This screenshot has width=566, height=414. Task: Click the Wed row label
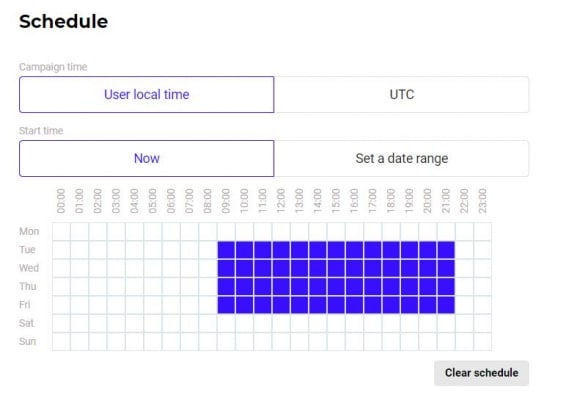(x=29, y=268)
